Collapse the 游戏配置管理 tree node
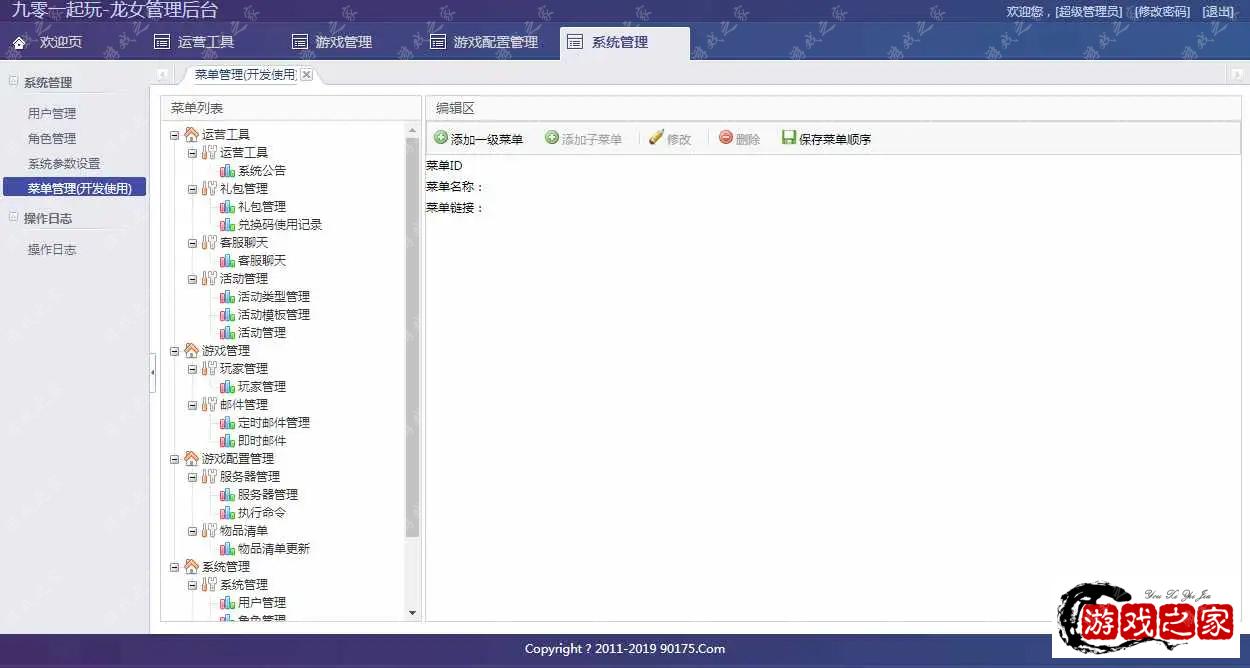The image size is (1250, 668). 175,459
